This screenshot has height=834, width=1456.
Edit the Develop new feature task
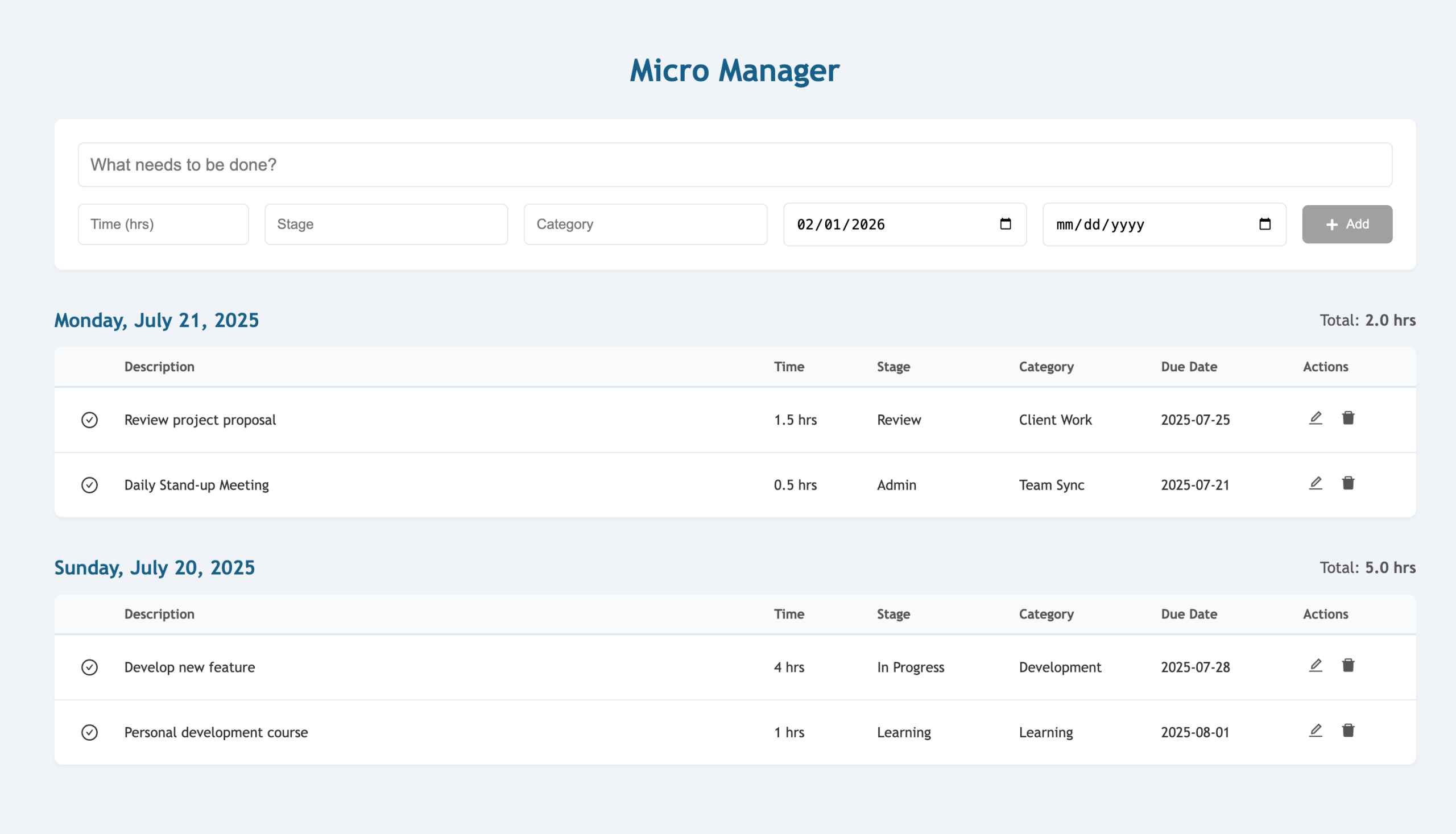(x=1316, y=666)
